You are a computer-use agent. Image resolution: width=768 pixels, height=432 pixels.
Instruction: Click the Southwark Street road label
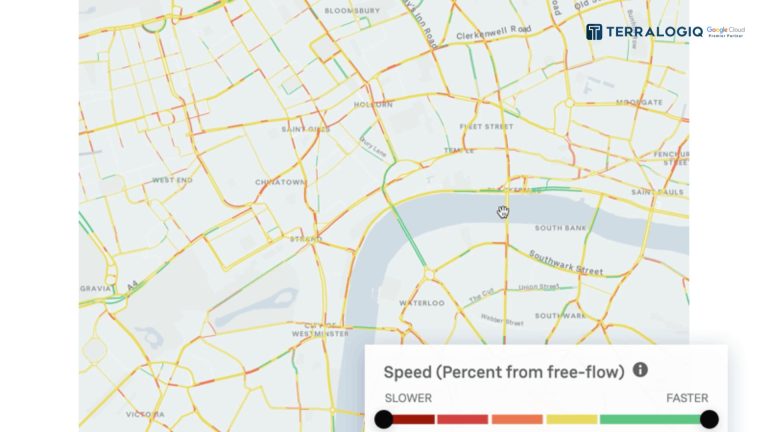(x=566, y=263)
